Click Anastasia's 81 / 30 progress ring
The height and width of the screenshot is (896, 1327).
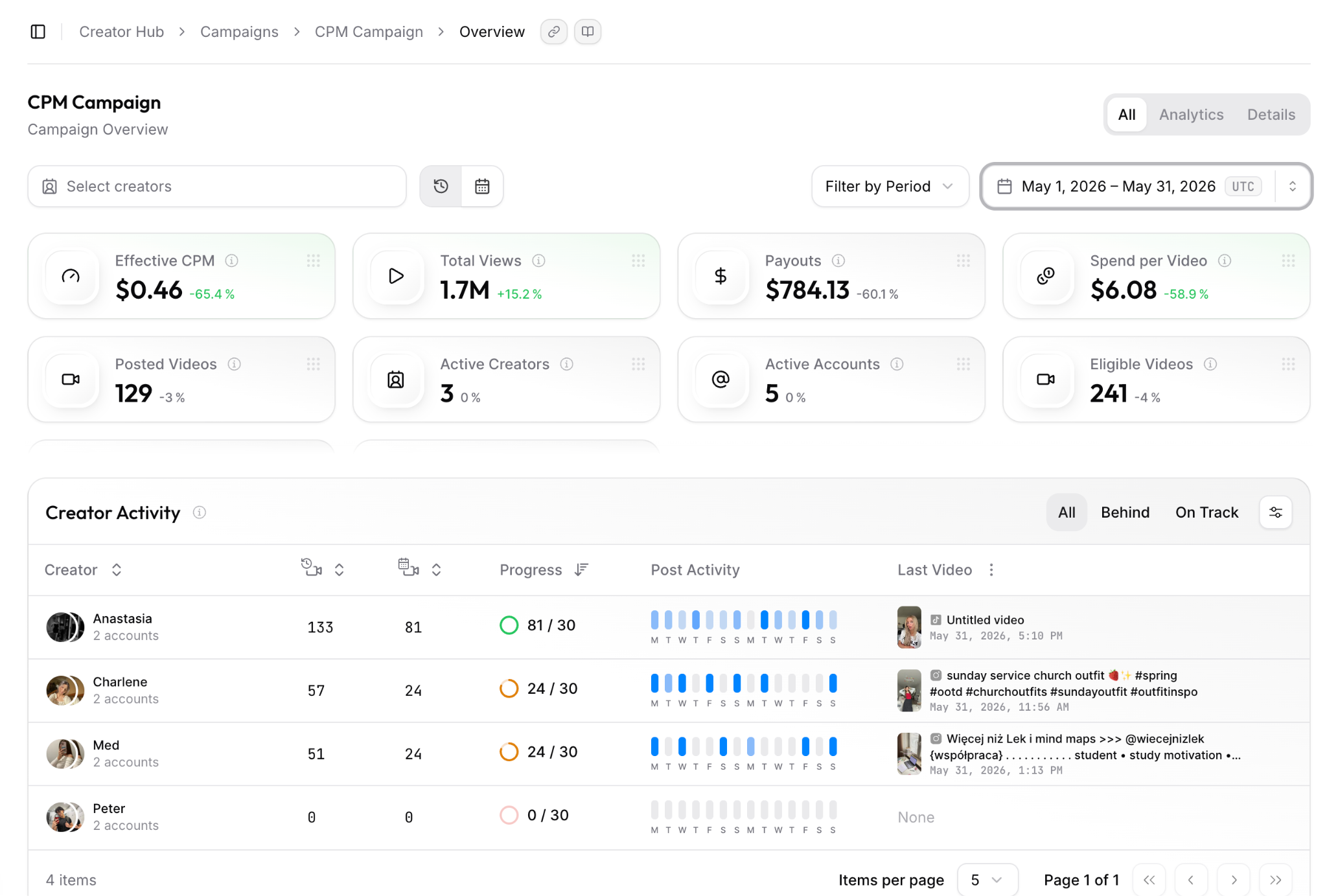[x=509, y=625]
